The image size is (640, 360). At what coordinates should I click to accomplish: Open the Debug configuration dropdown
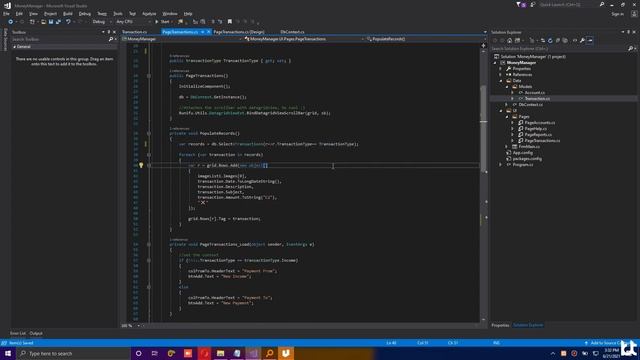pyautogui.click(x=101, y=22)
